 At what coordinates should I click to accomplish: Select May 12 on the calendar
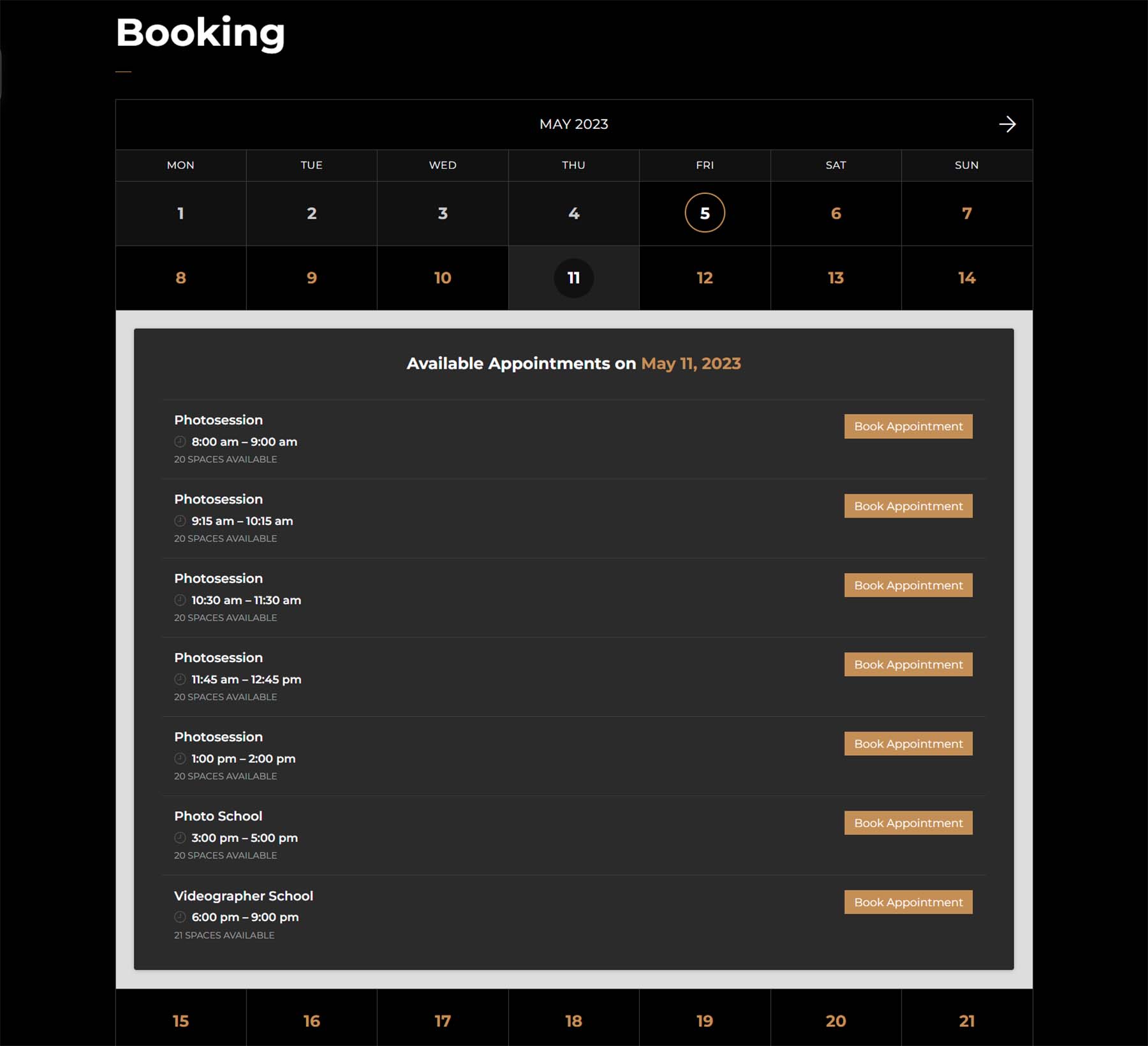(704, 278)
